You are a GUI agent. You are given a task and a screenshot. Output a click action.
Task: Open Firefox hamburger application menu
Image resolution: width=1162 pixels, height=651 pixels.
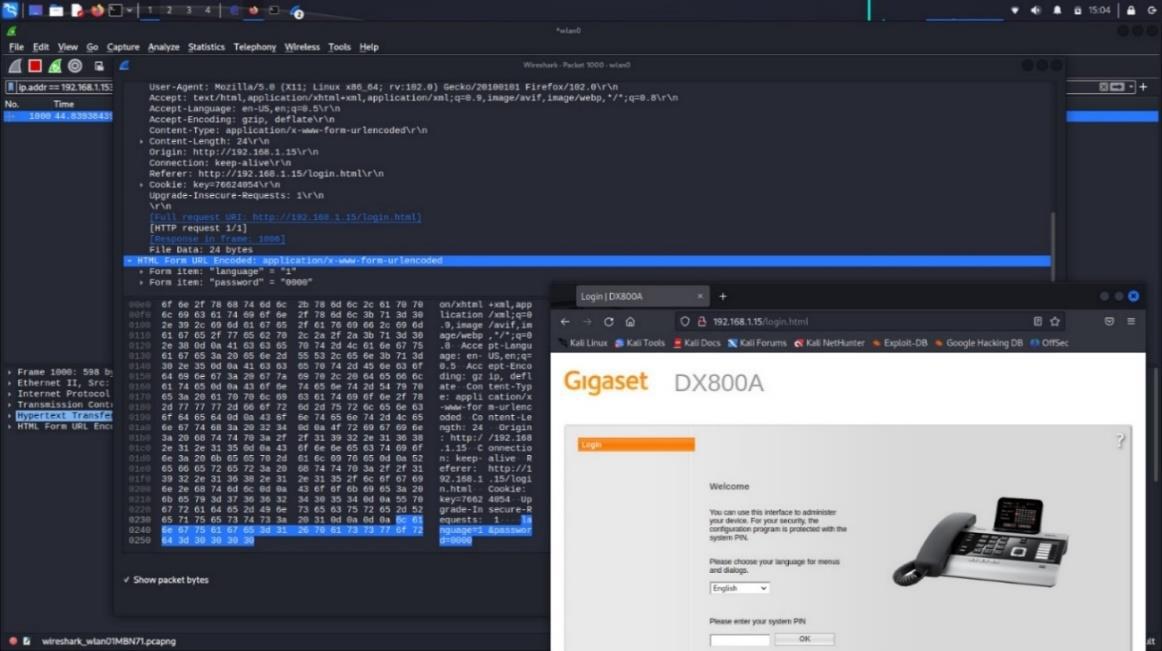pos(1131,322)
